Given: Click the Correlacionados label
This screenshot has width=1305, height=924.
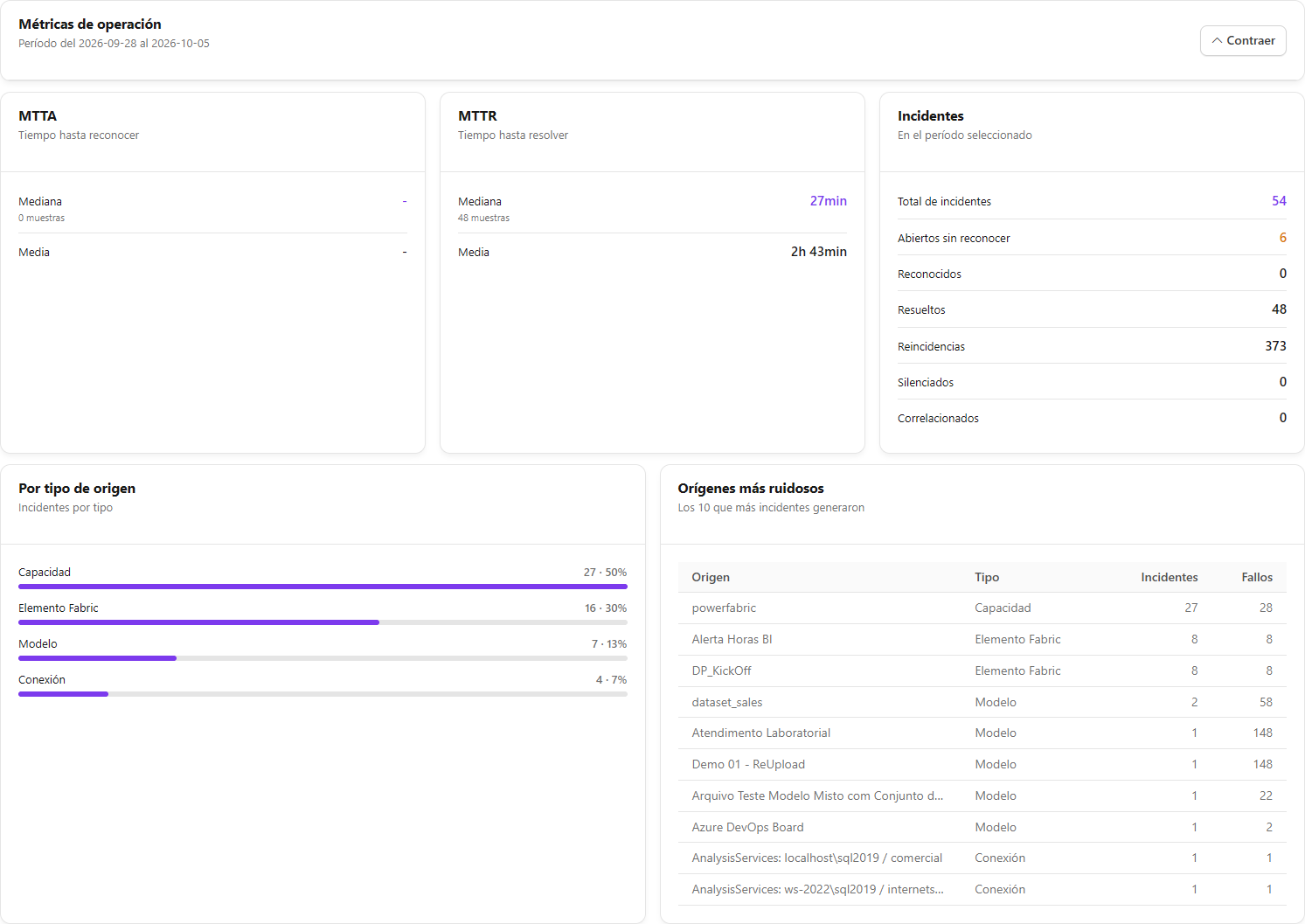Looking at the screenshot, I should click(x=938, y=419).
